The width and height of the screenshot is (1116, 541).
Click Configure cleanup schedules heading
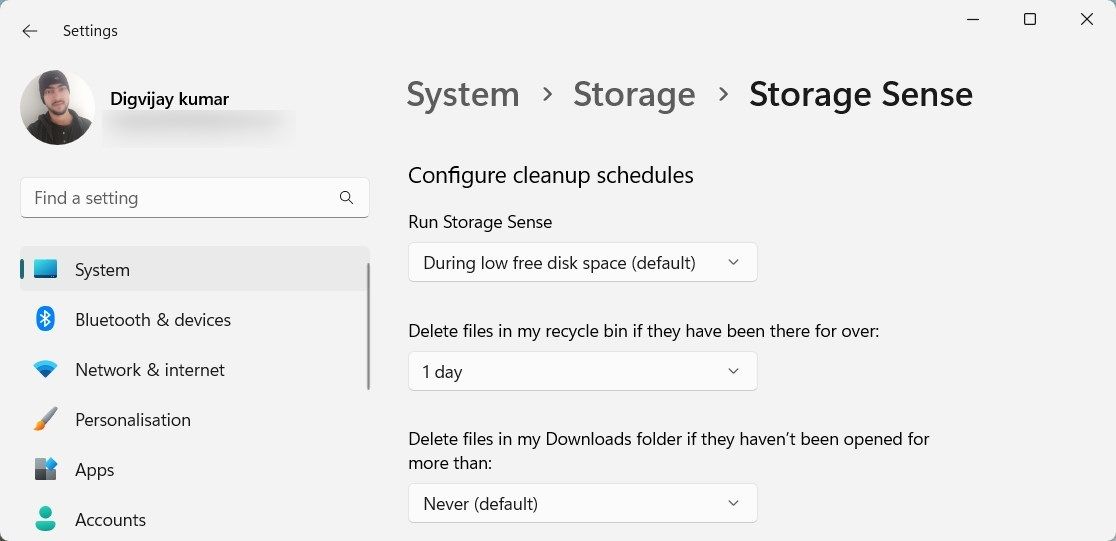pyautogui.click(x=551, y=175)
